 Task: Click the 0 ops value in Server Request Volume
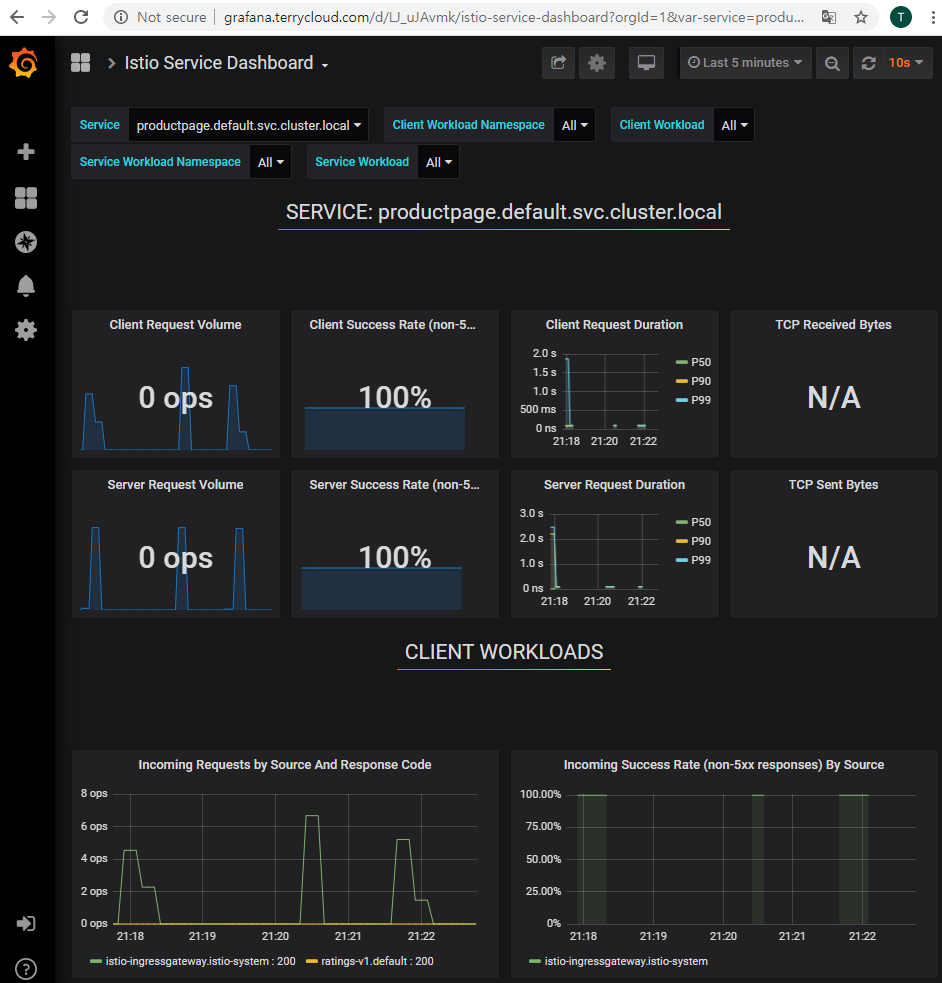175,557
